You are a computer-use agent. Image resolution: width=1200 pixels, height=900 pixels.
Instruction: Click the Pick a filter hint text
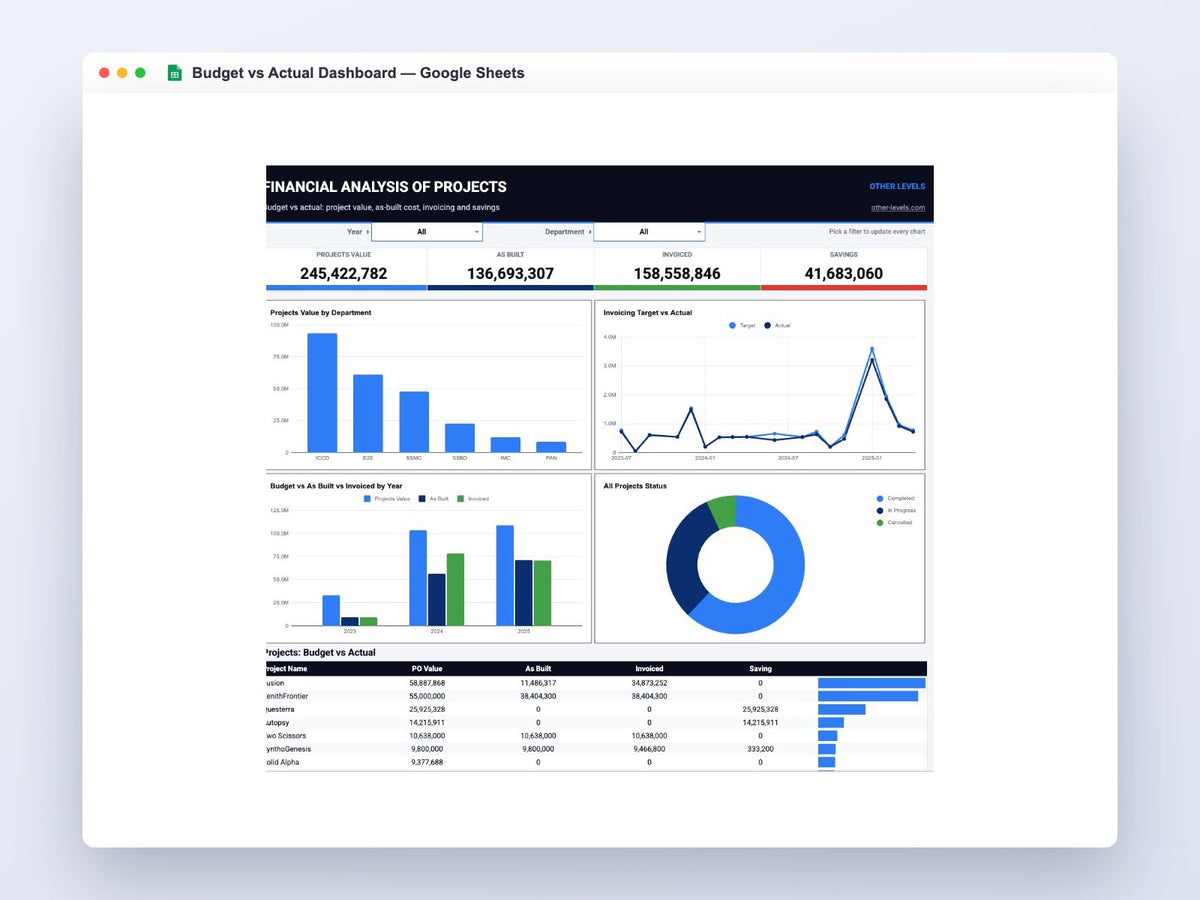877,232
